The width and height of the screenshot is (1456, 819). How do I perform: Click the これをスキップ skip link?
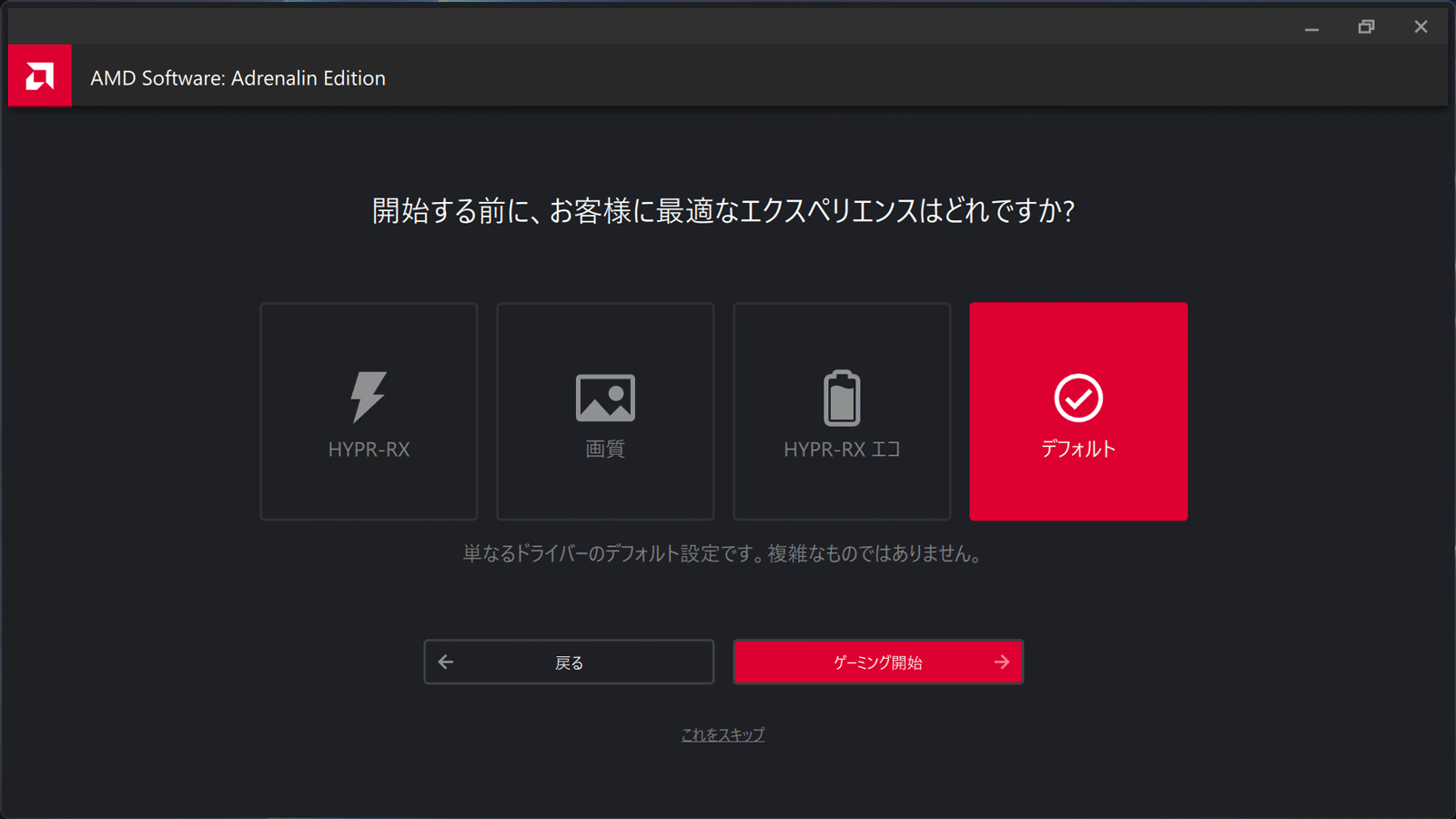[x=723, y=734]
